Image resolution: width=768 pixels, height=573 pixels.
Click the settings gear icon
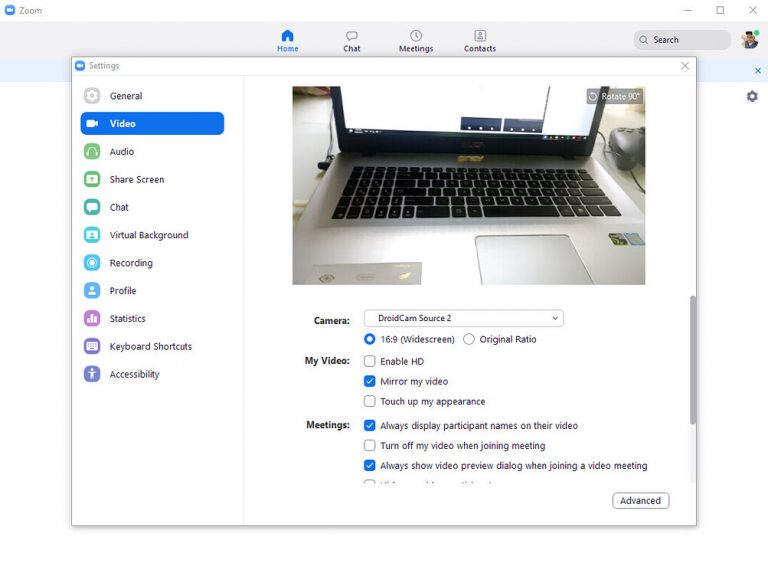tap(752, 96)
